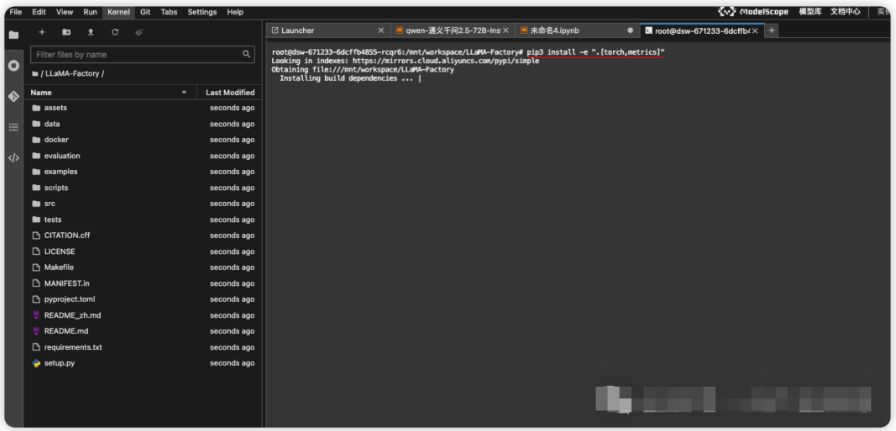Click unsaved dot on 未命名4.ipynb tab
This screenshot has height=431, width=896.
point(630,31)
